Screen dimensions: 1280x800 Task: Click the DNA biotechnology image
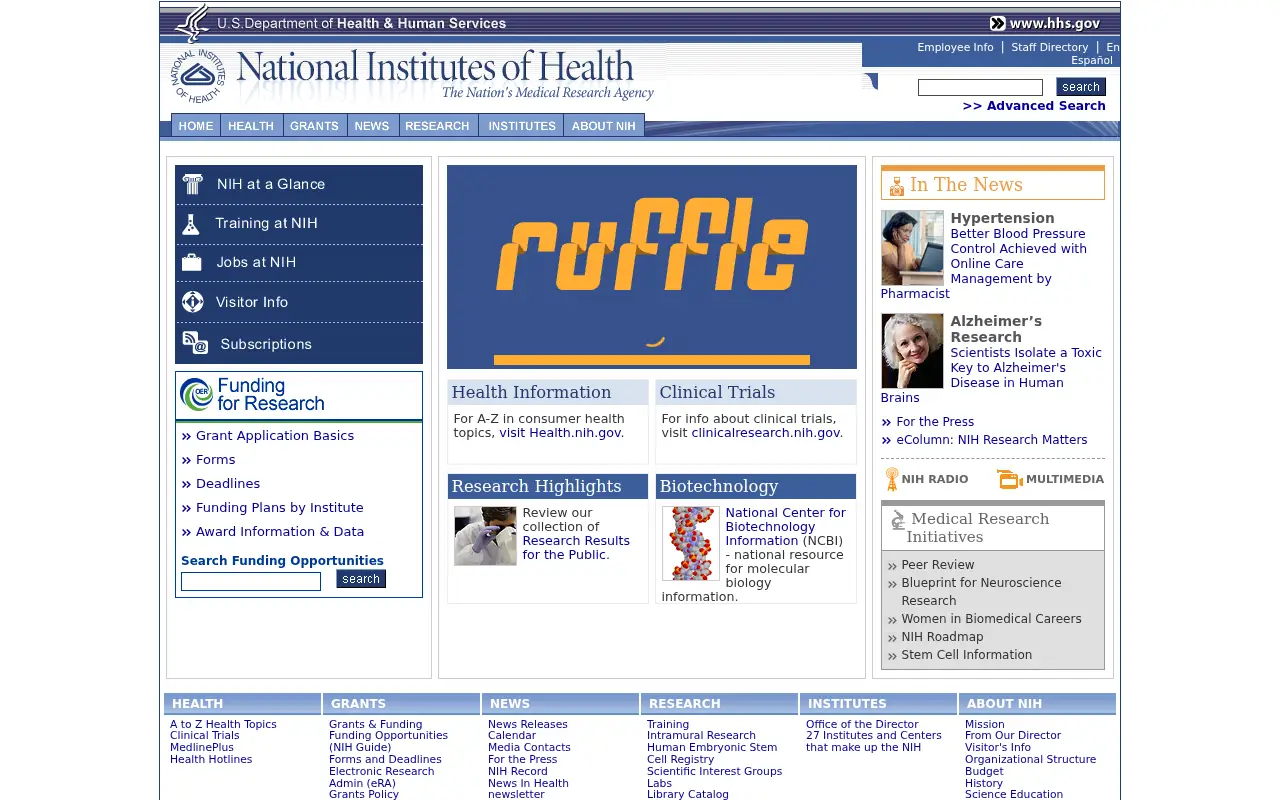pyautogui.click(x=691, y=543)
